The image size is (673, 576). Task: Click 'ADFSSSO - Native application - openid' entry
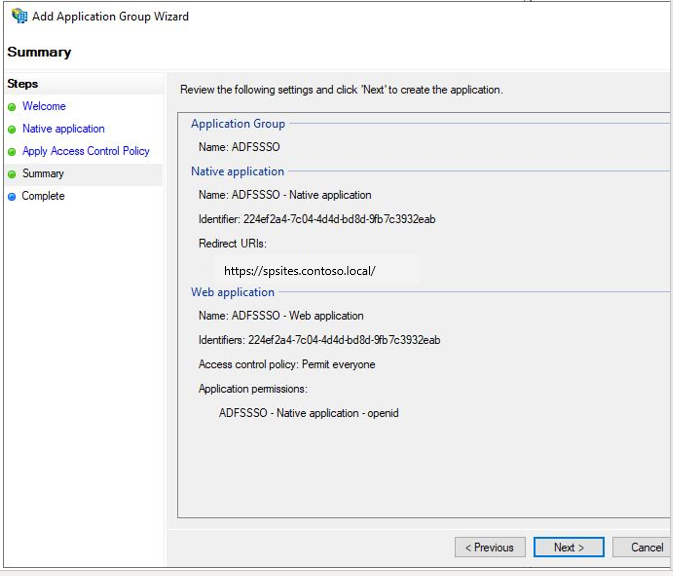(x=309, y=413)
